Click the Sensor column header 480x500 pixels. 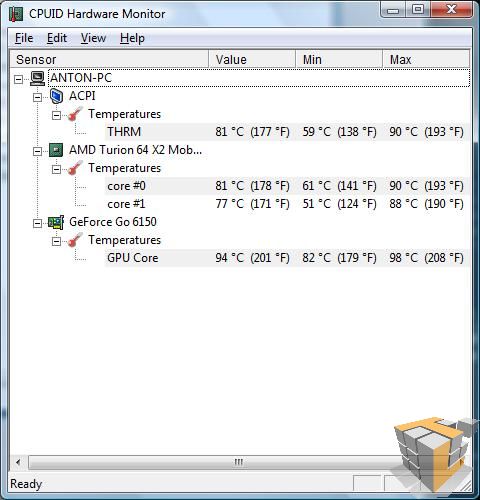click(x=109, y=59)
